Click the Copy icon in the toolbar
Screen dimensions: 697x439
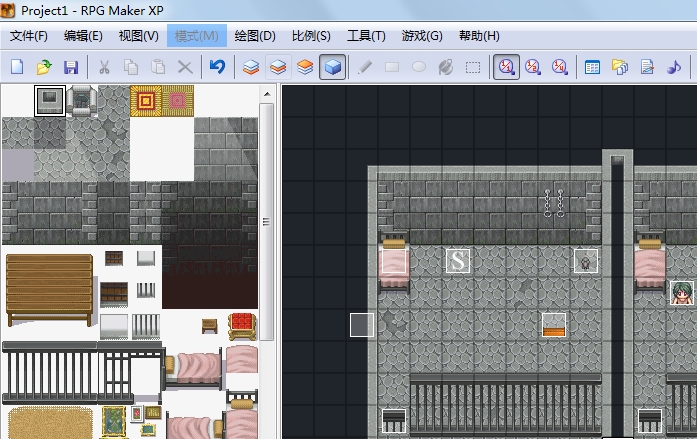tap(131, 67)
